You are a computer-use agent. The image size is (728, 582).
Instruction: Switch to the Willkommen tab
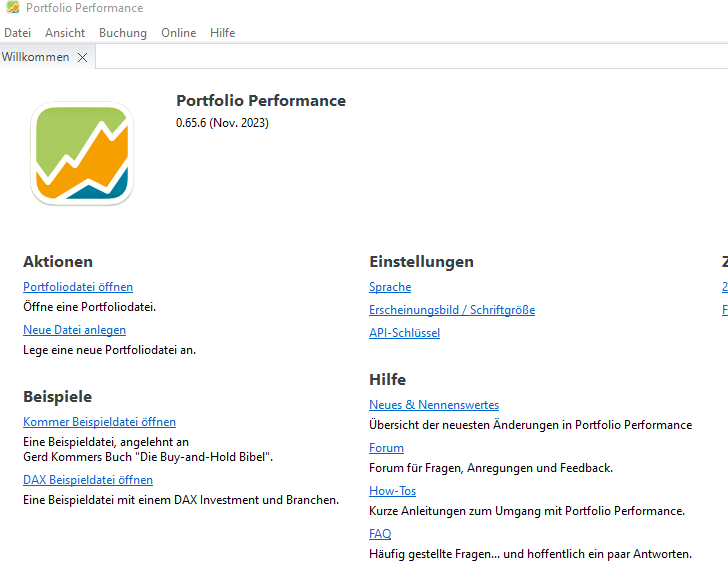pos(36,57)
